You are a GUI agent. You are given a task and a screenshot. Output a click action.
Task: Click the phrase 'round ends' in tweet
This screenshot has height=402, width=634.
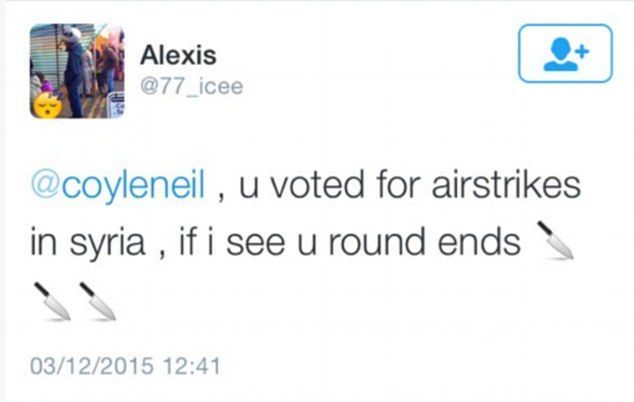tap(425, 242)
